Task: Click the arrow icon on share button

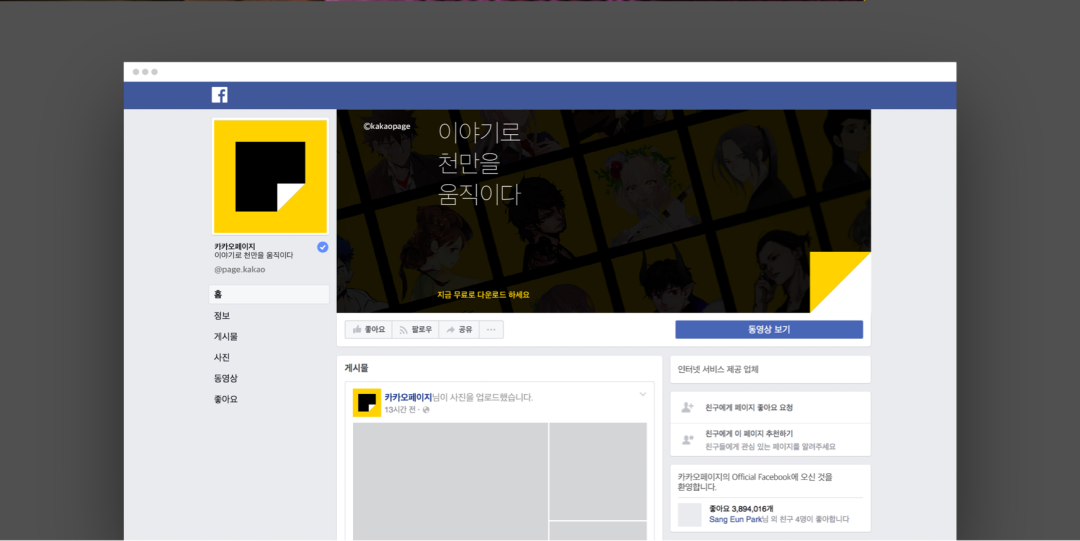Action: point(450,330)
